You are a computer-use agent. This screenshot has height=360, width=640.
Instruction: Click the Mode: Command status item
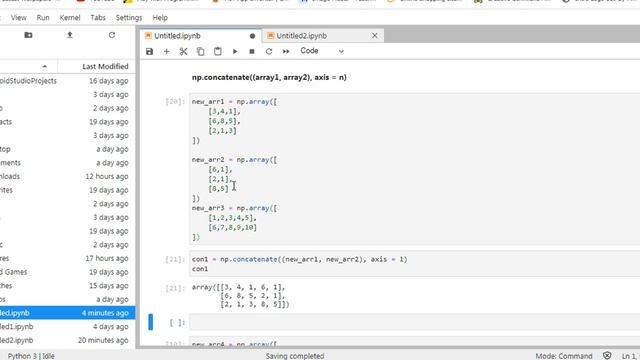pos(564,356)
